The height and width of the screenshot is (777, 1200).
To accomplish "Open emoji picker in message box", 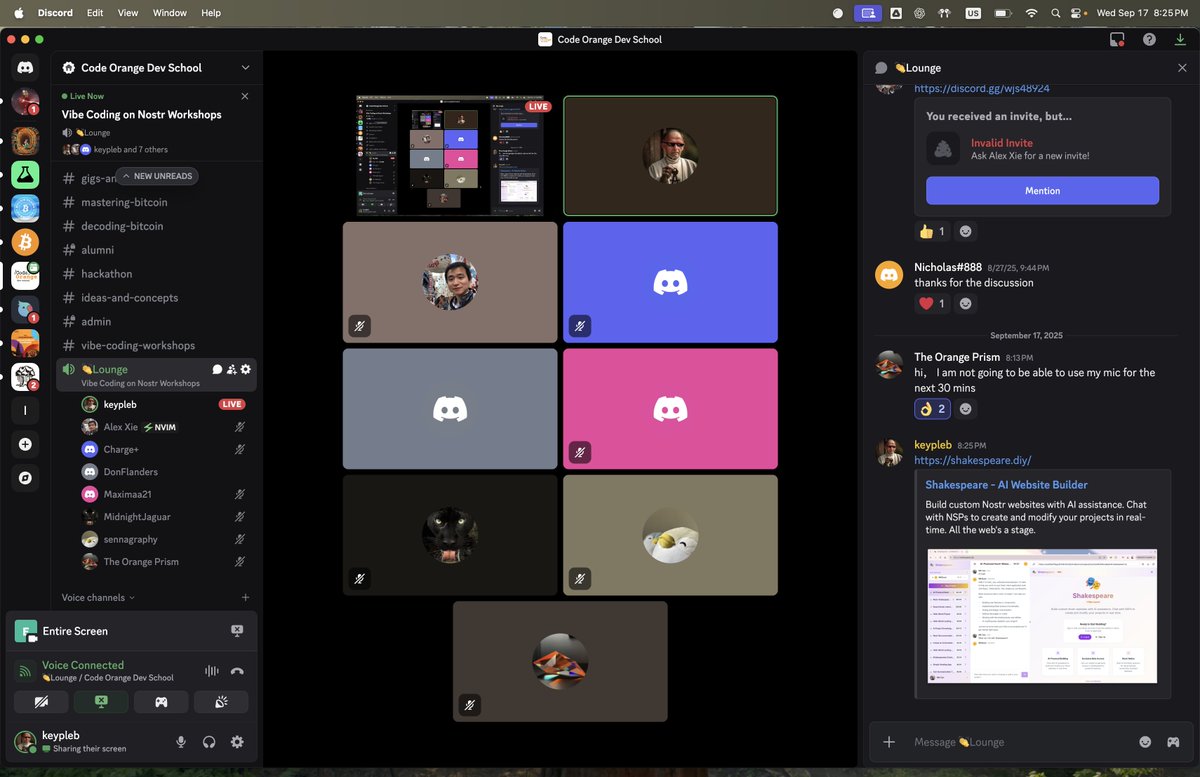I will click(x=1145, y=742).
